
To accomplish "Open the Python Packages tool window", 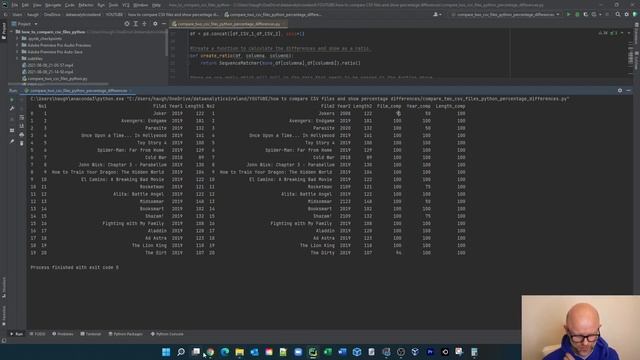I will [x=126, y=334].
